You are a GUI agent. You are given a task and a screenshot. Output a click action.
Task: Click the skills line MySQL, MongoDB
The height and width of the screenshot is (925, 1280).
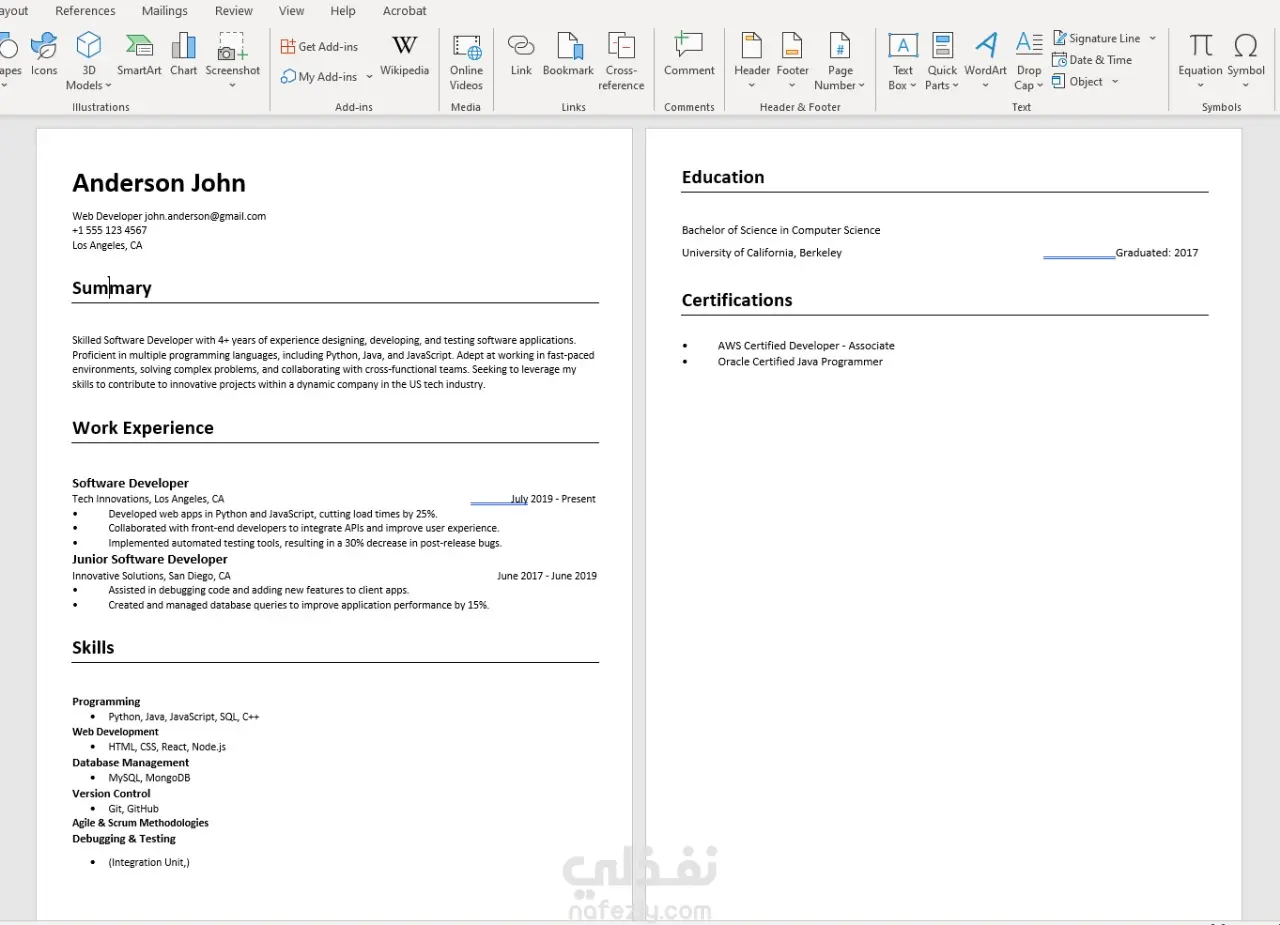[149, 778]
